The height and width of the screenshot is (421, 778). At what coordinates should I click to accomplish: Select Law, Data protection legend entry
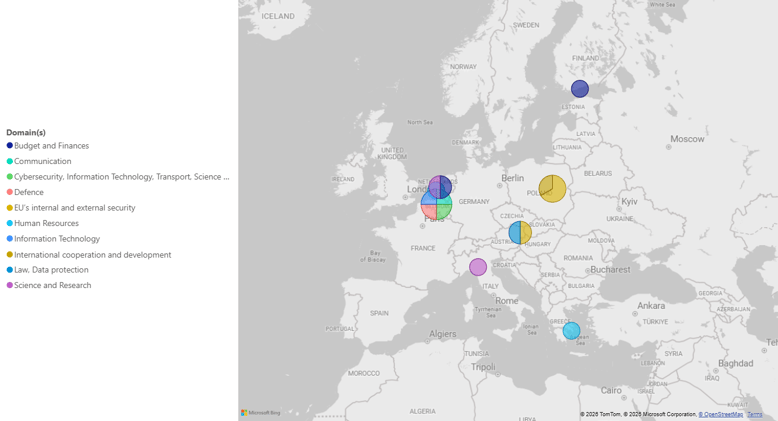click(48, 270)
